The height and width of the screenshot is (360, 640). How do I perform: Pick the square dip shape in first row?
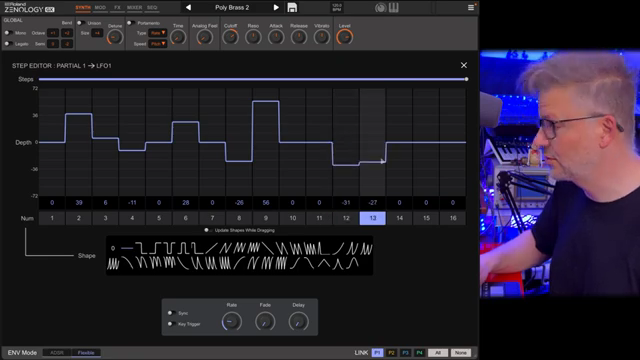170,248
